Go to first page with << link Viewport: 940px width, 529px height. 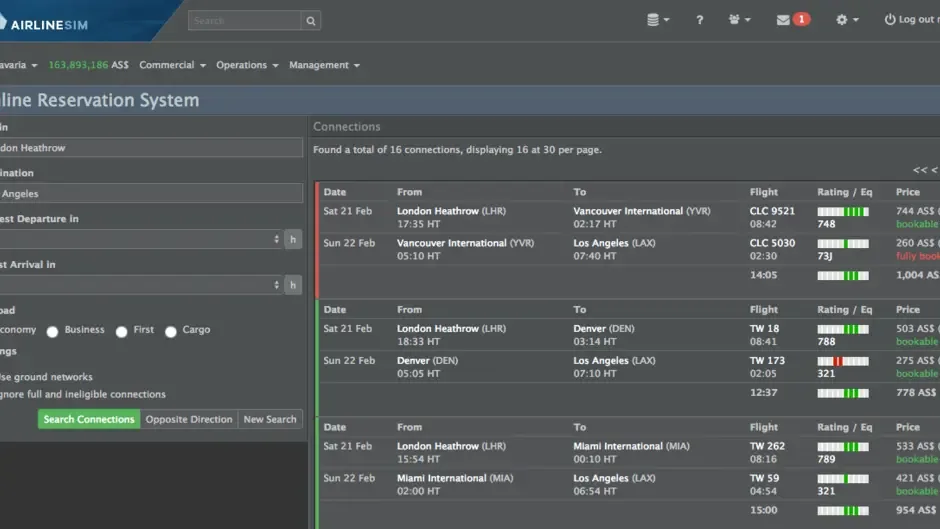920,170
